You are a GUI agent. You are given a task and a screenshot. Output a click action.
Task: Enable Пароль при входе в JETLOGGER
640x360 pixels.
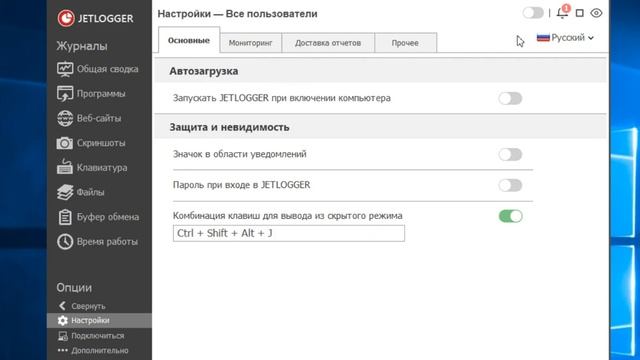click(x=510, y=185)
